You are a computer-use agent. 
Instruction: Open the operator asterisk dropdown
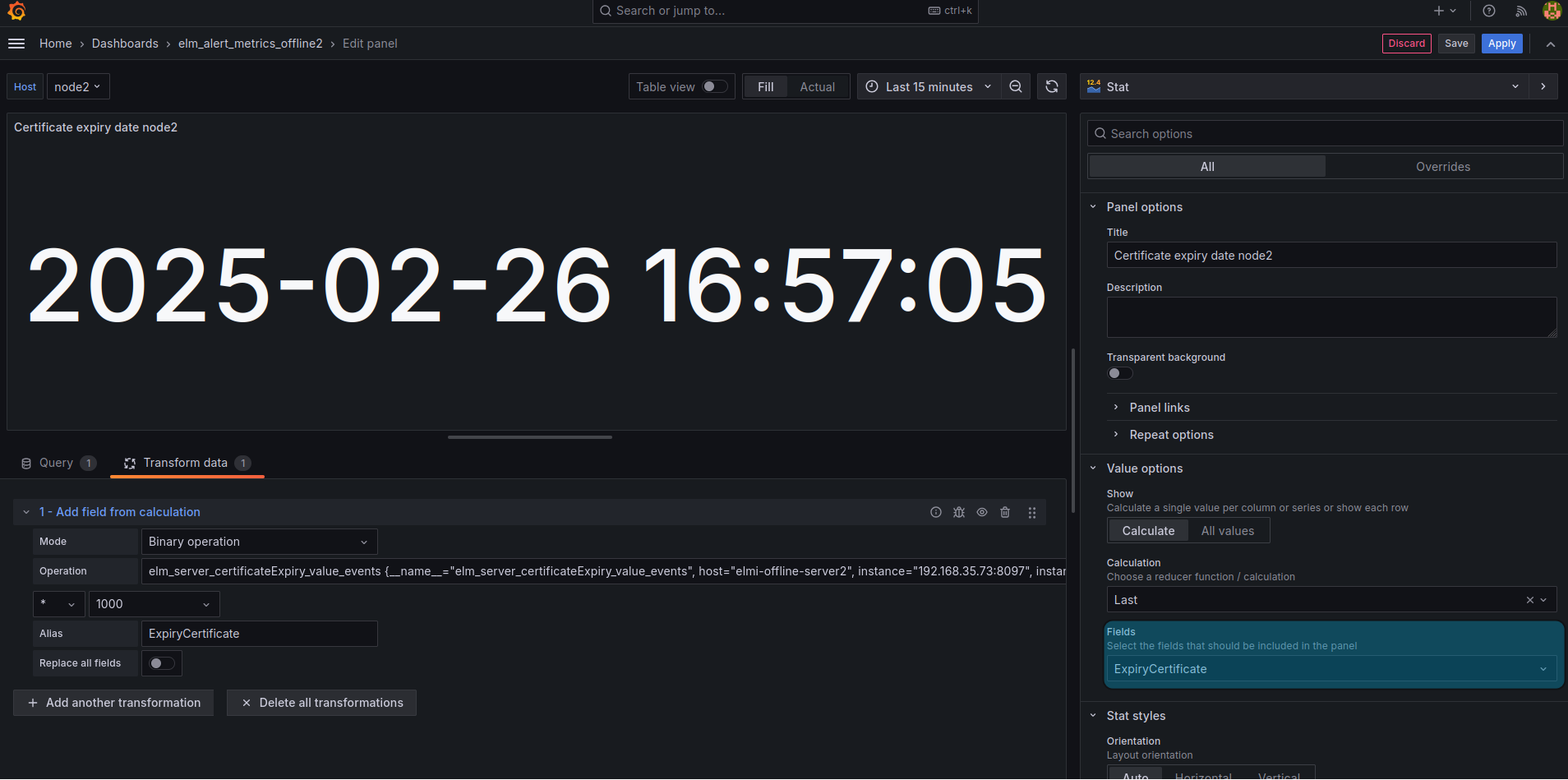(59, 604)
